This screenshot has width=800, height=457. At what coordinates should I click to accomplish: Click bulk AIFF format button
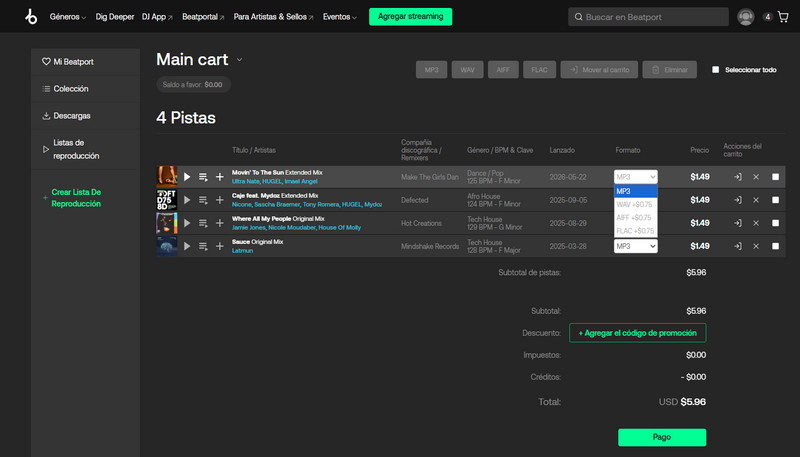click(503, 70)
